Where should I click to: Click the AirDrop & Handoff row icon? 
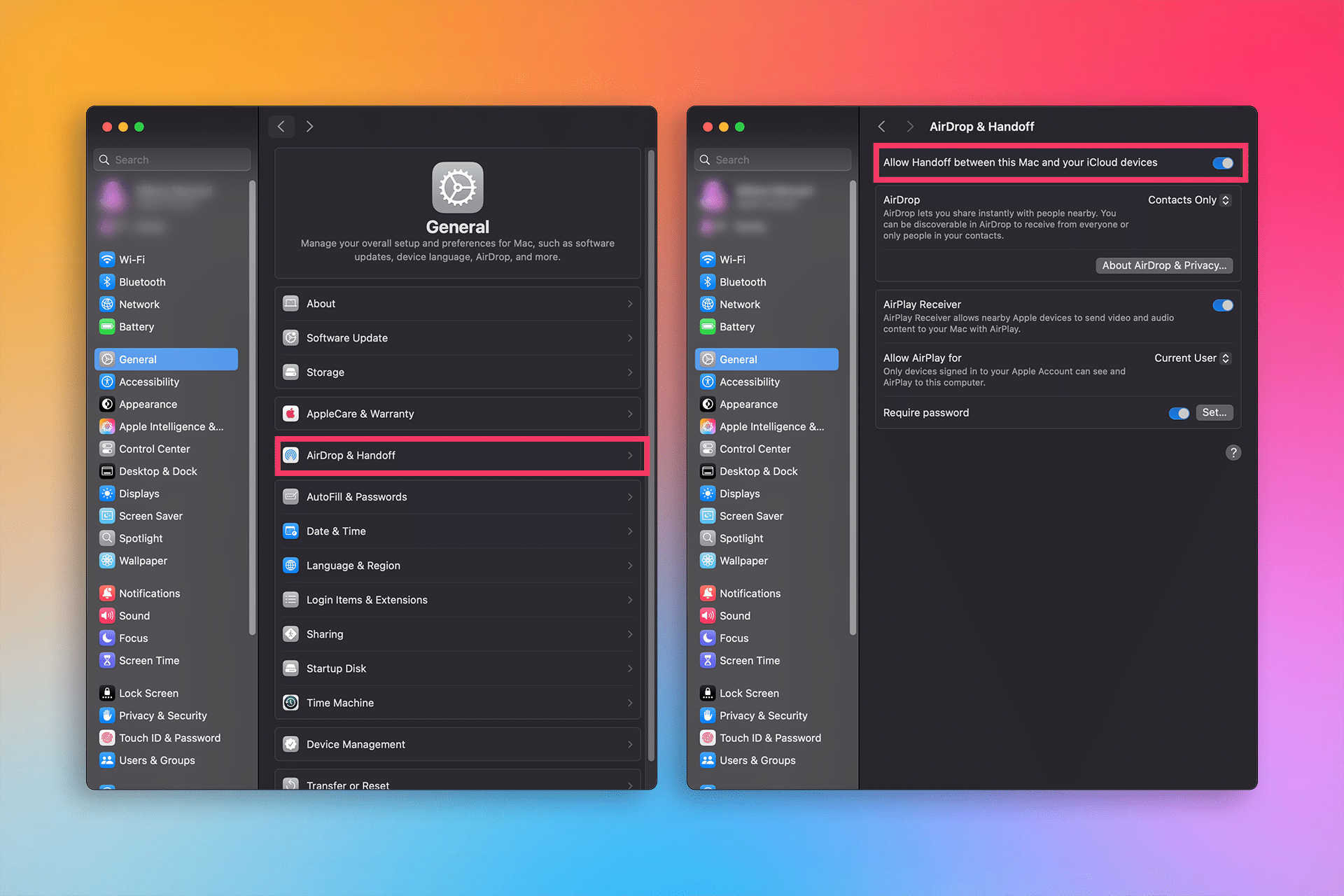click(291, 456)
